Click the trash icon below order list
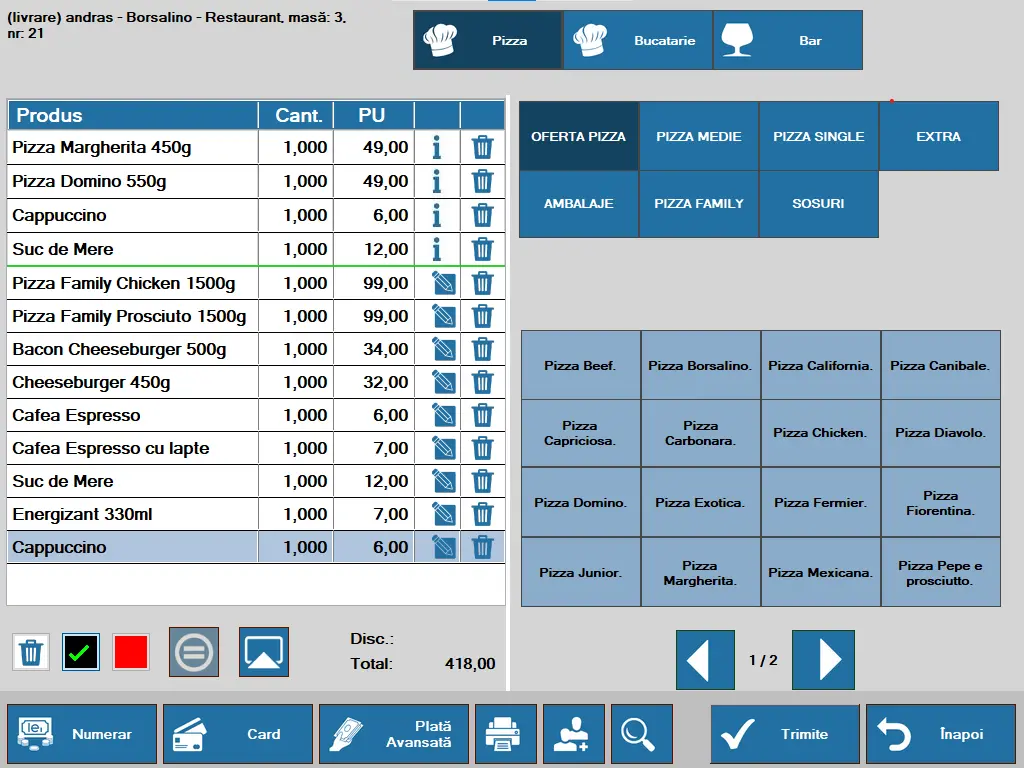This screenshot has width=1024, height=768. pyautogui.click(x=31, y=653)
